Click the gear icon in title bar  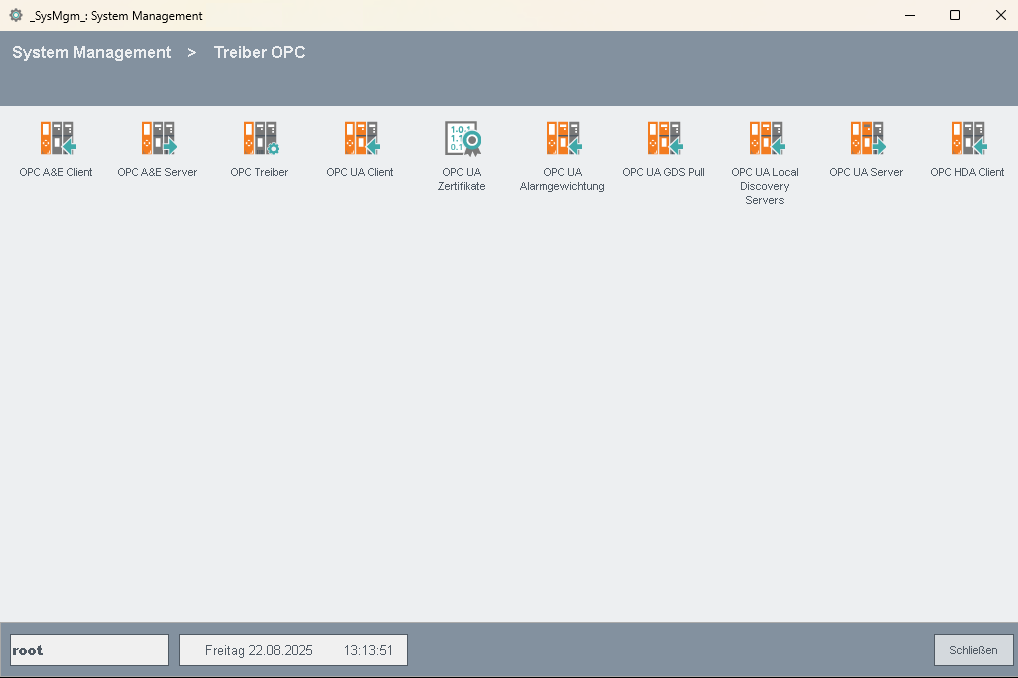[16, 15]
